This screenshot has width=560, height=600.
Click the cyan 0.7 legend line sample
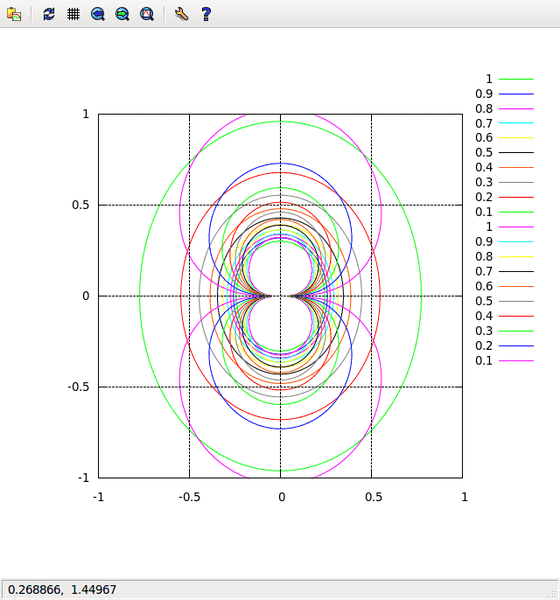point(516,123)
